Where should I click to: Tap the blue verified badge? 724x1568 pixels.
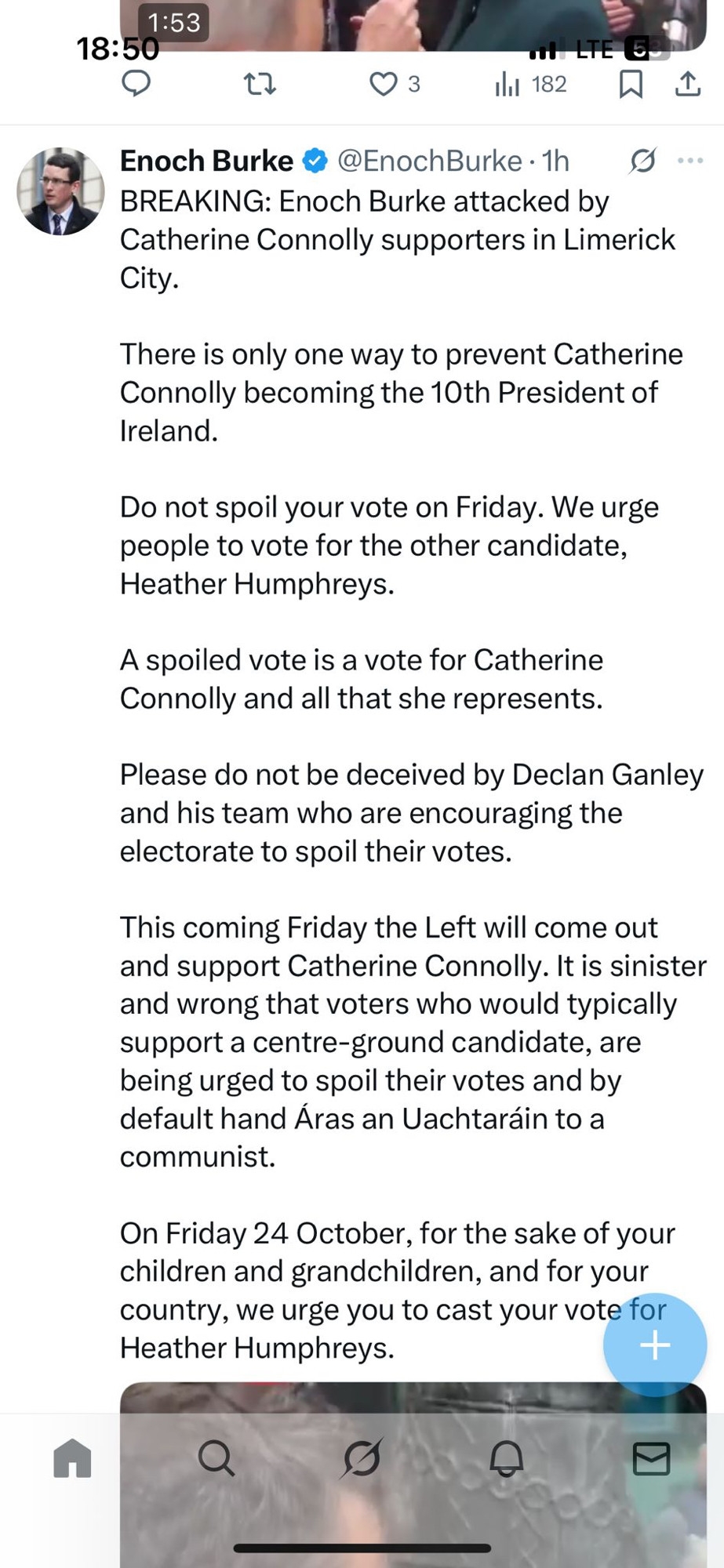315,161
